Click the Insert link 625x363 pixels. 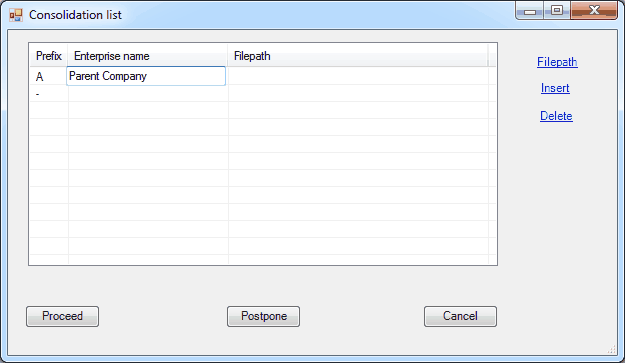[555, 88]
